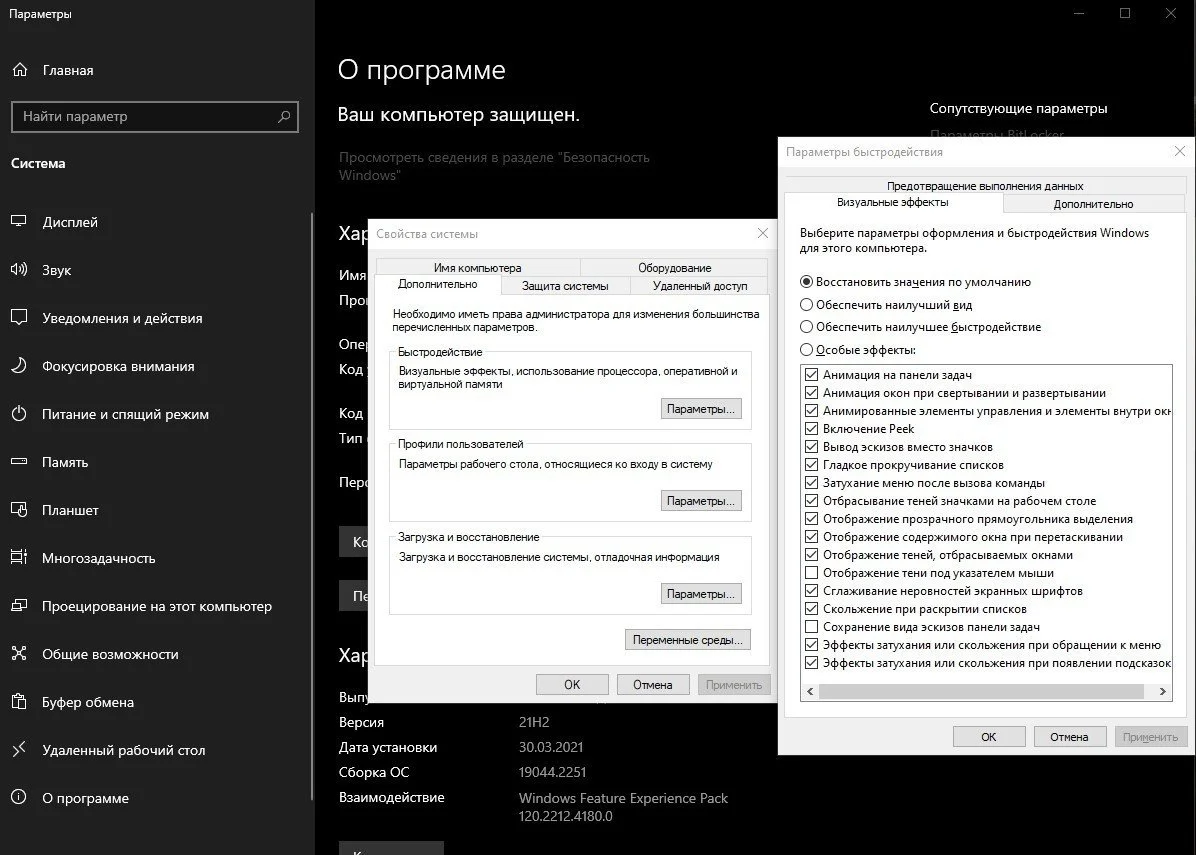The width and height of the screenshot is (1196, 855).
Task: Switch to Оборудование tab
Action: pyautogui.click(x=674, y=268)
